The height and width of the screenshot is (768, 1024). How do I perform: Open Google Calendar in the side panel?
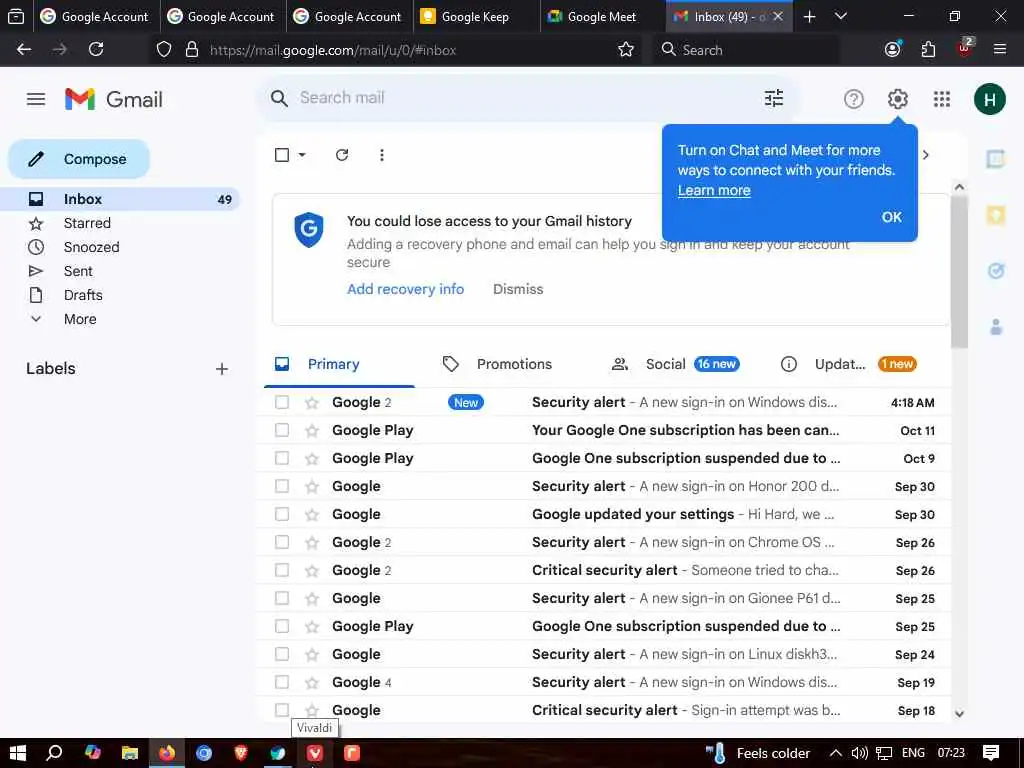pos(995,159)
